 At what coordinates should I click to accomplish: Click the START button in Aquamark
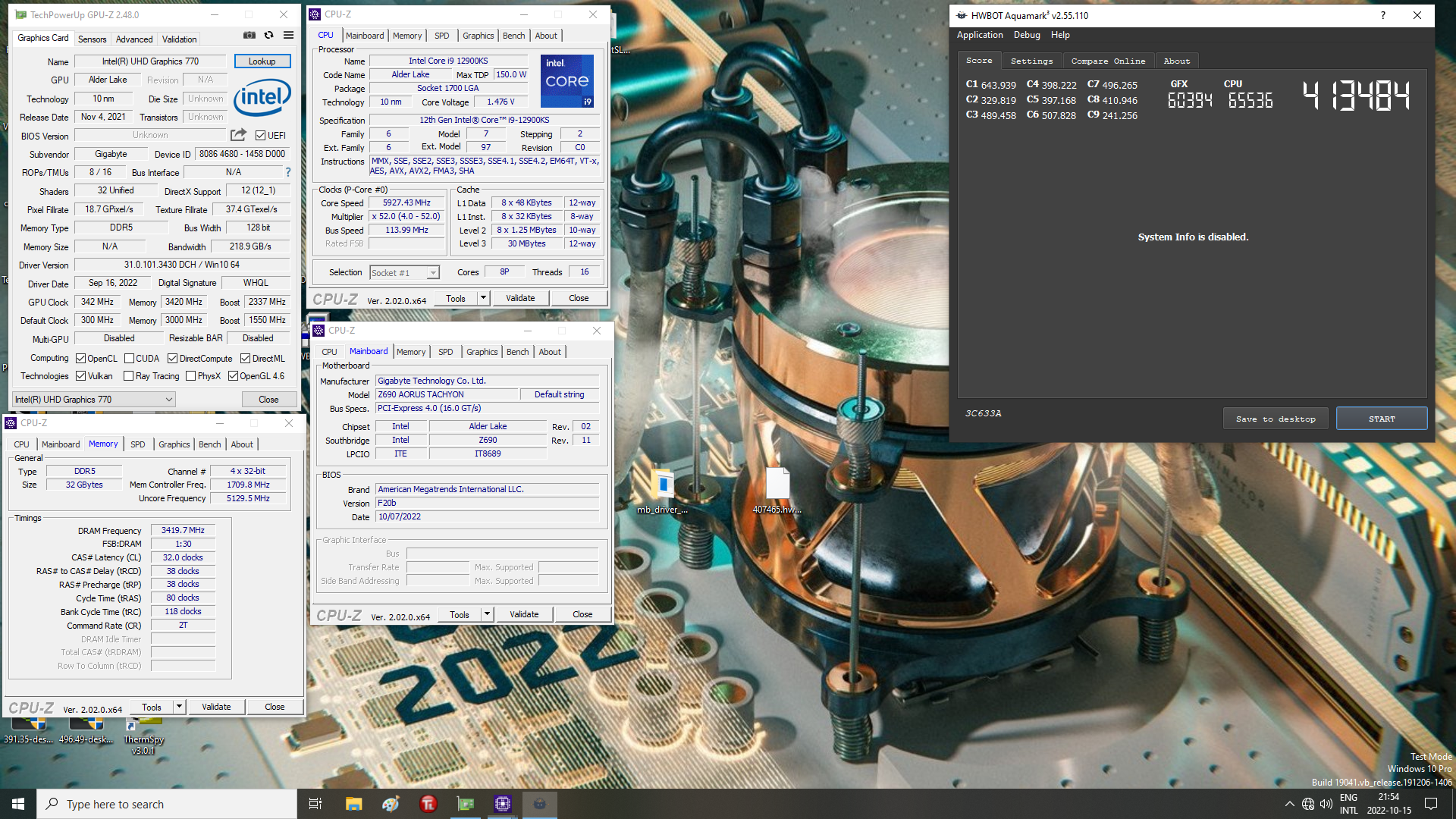[1382, 419]
